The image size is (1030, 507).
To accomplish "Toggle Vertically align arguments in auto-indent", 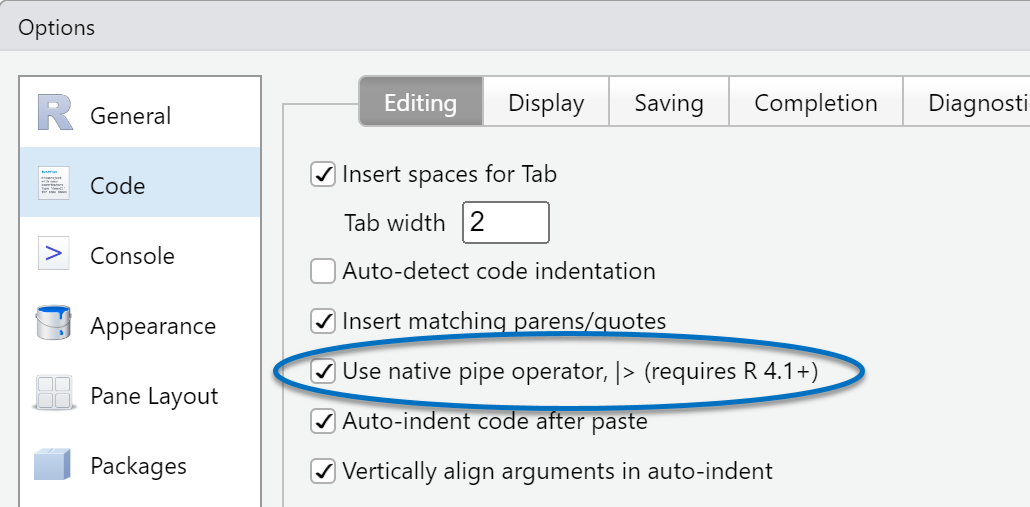I will coord(323,471).
